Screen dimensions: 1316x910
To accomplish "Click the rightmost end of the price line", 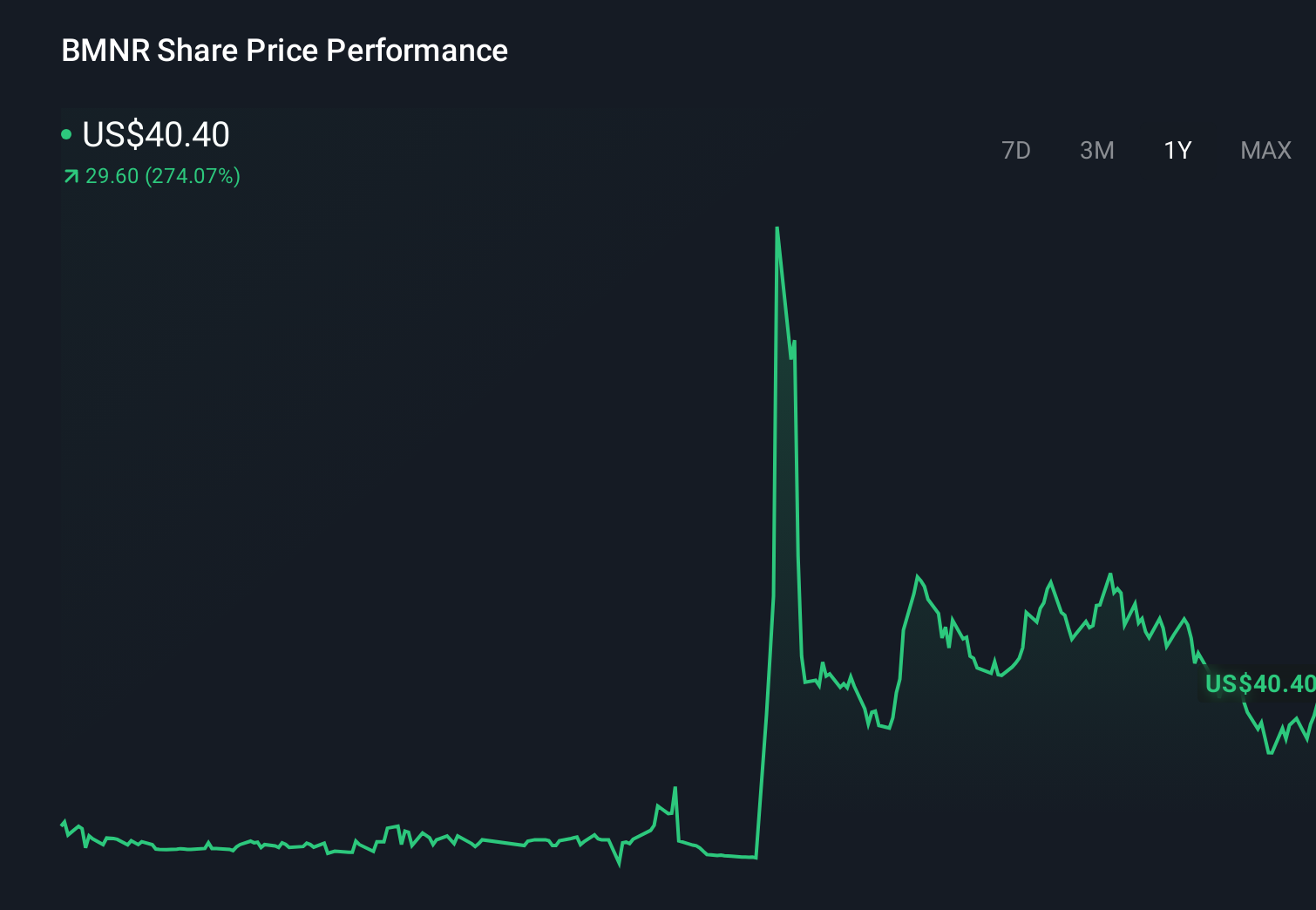I will tap(1314, 709).
